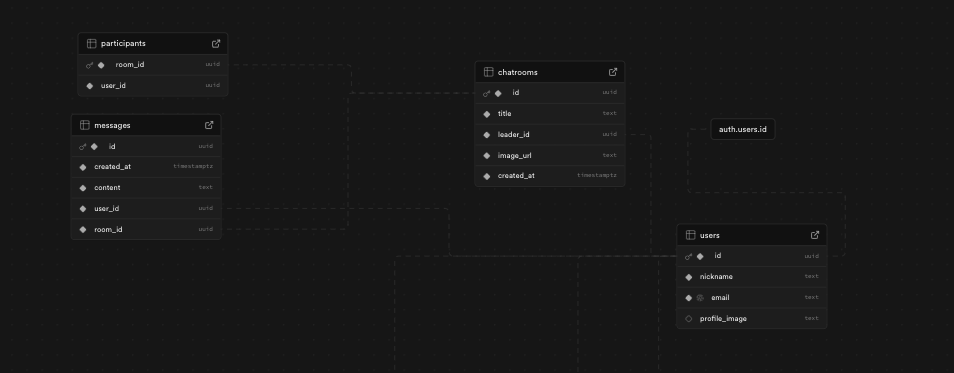
Task: Select the auth.users.id reference node
Action: pos(743,130)
